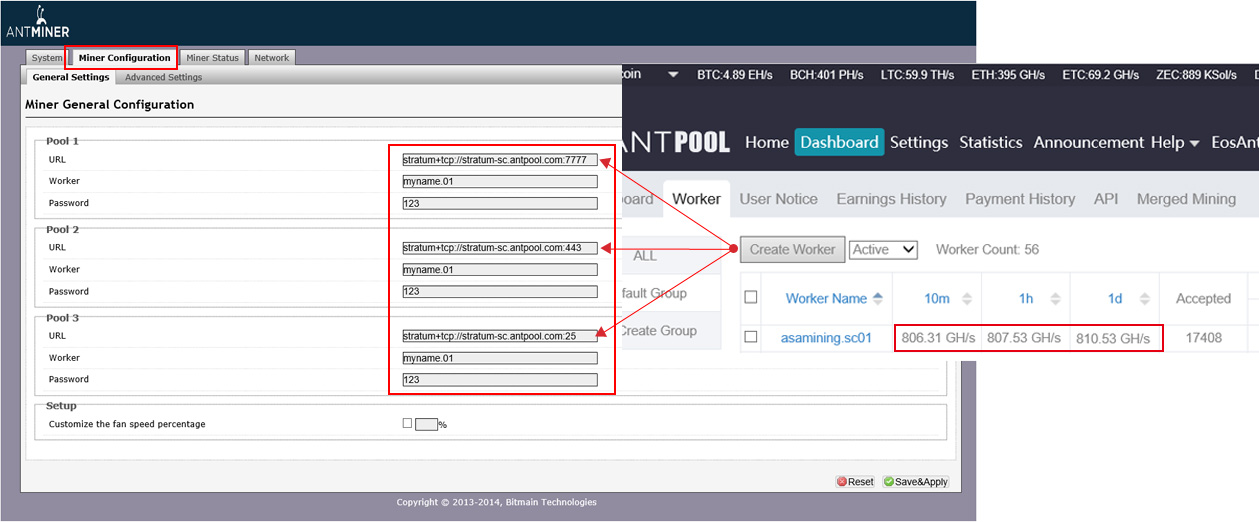The image size is (1259, 522).
Task: Switch to the Worker tab in AntPool
Action: (697, 199)
